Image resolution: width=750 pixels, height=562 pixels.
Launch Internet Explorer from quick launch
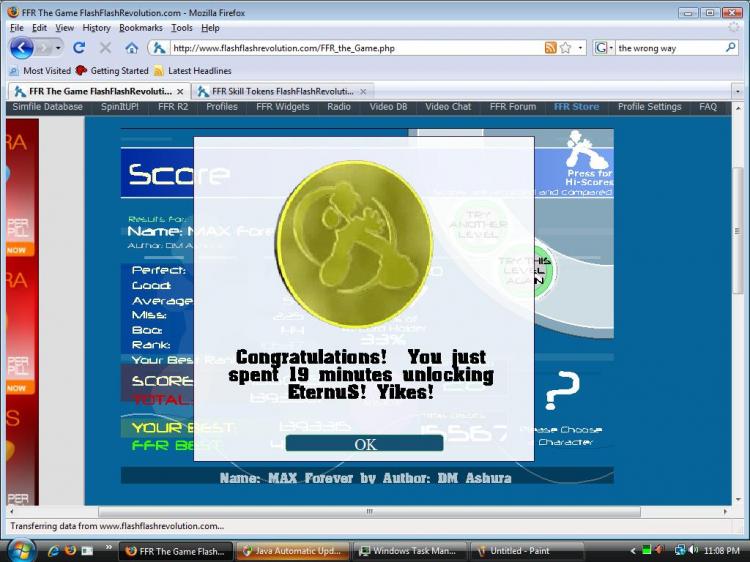54,551
